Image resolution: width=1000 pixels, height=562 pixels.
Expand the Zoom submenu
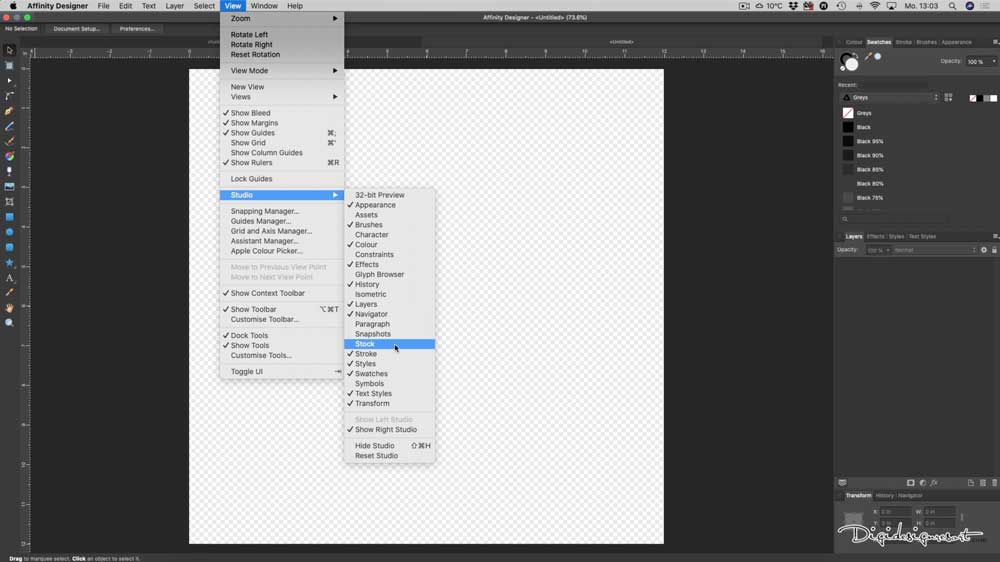[x=281, y=18]
